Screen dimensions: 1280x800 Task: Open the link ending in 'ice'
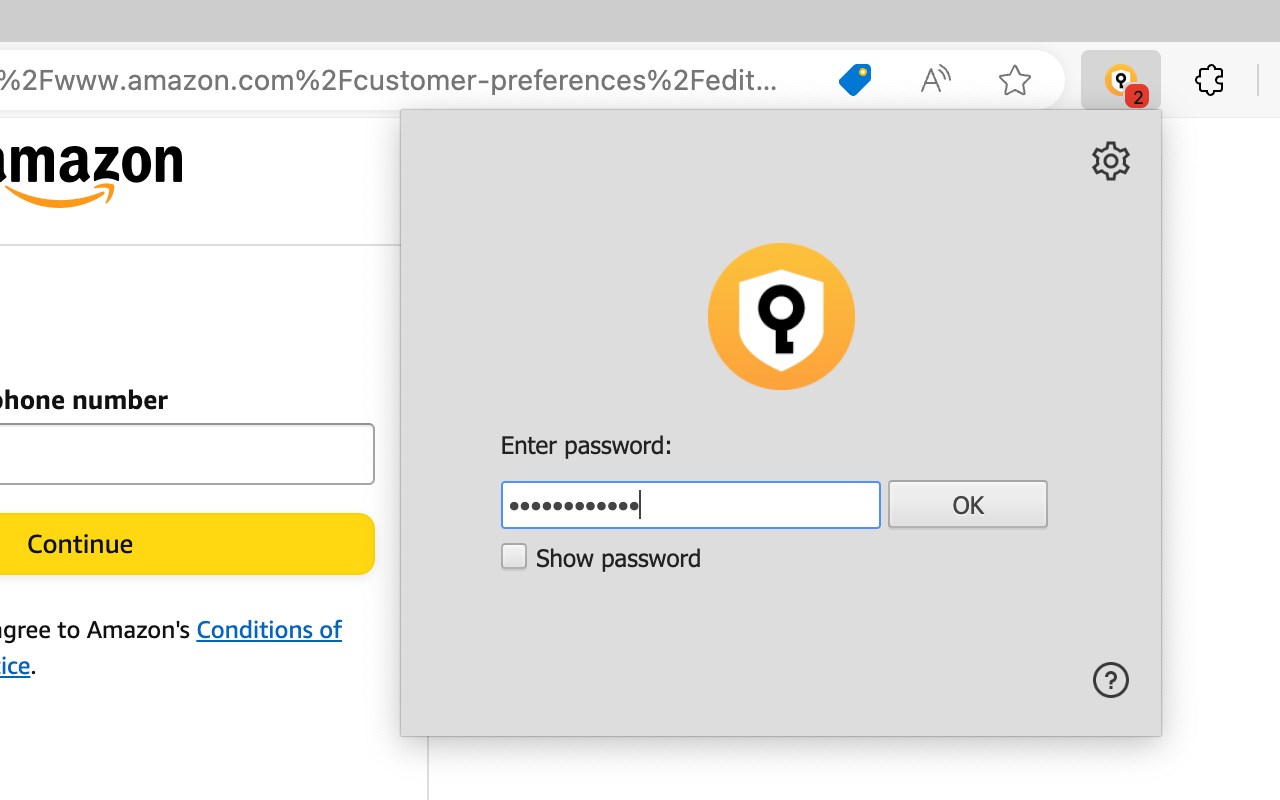point(15,666)
